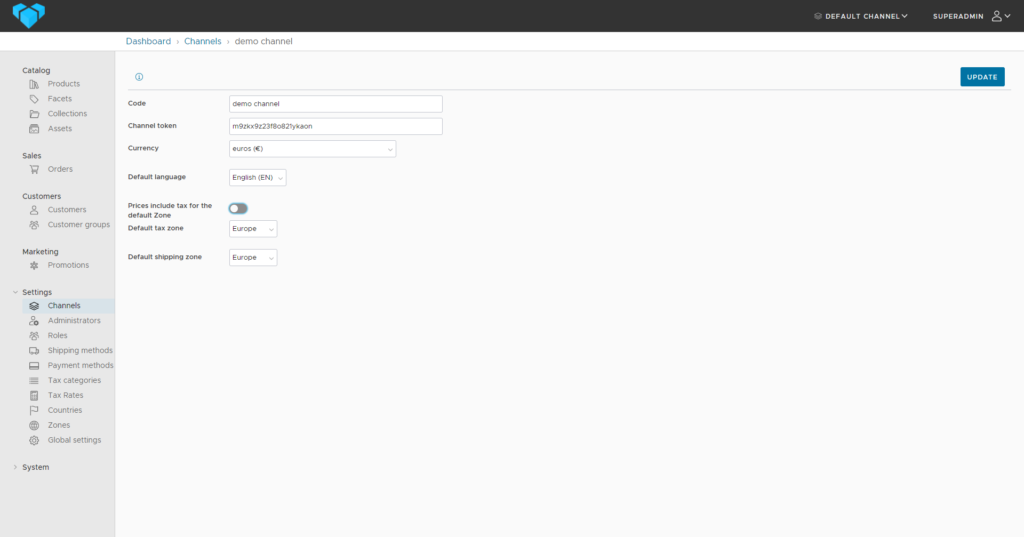Open the Default language dropdown
This screenshot has height=537, width=1024.
[257, 178]
